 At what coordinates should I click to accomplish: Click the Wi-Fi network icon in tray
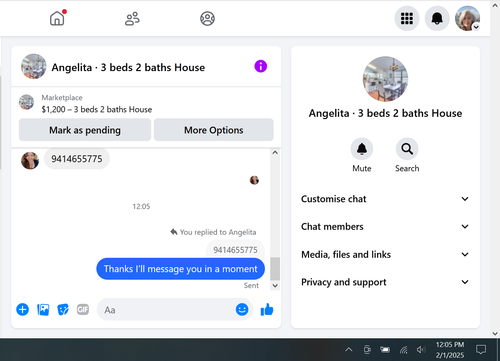point(404,350)
